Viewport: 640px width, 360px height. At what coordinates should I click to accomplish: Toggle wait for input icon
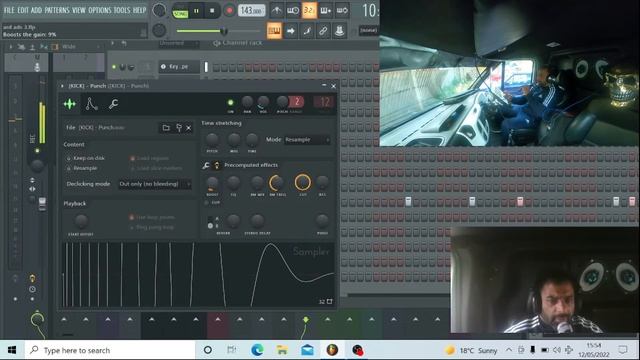(x=293, y=11)
